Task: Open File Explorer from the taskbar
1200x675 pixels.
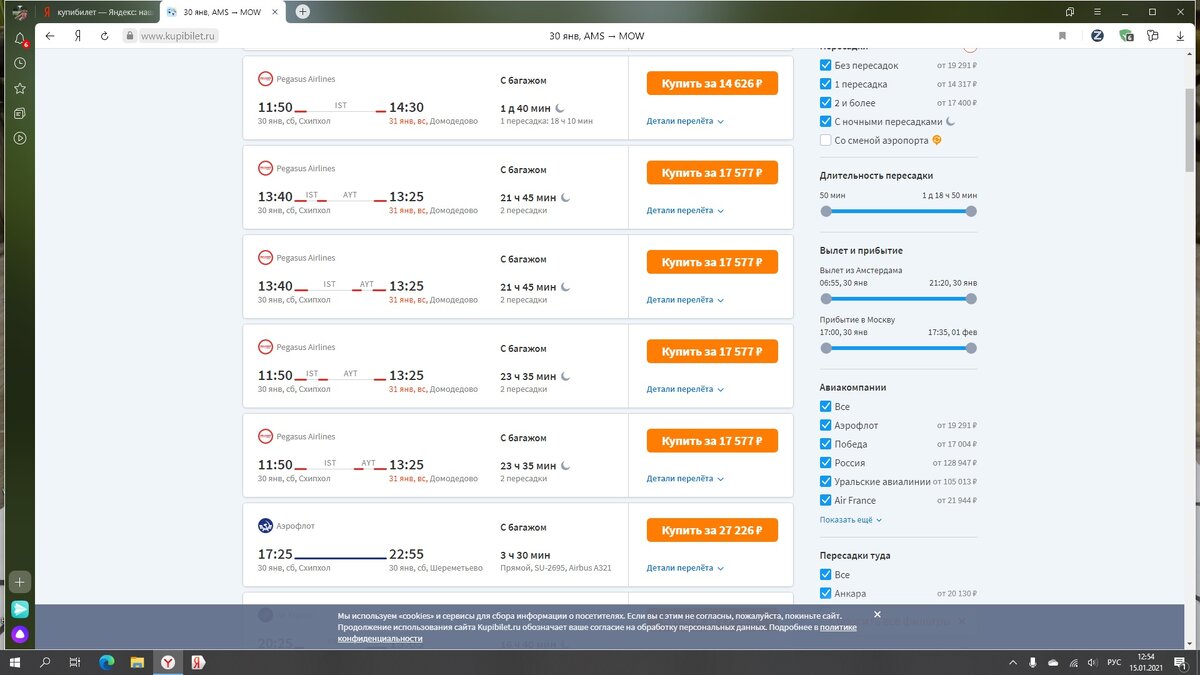Action: coord(137,662)
